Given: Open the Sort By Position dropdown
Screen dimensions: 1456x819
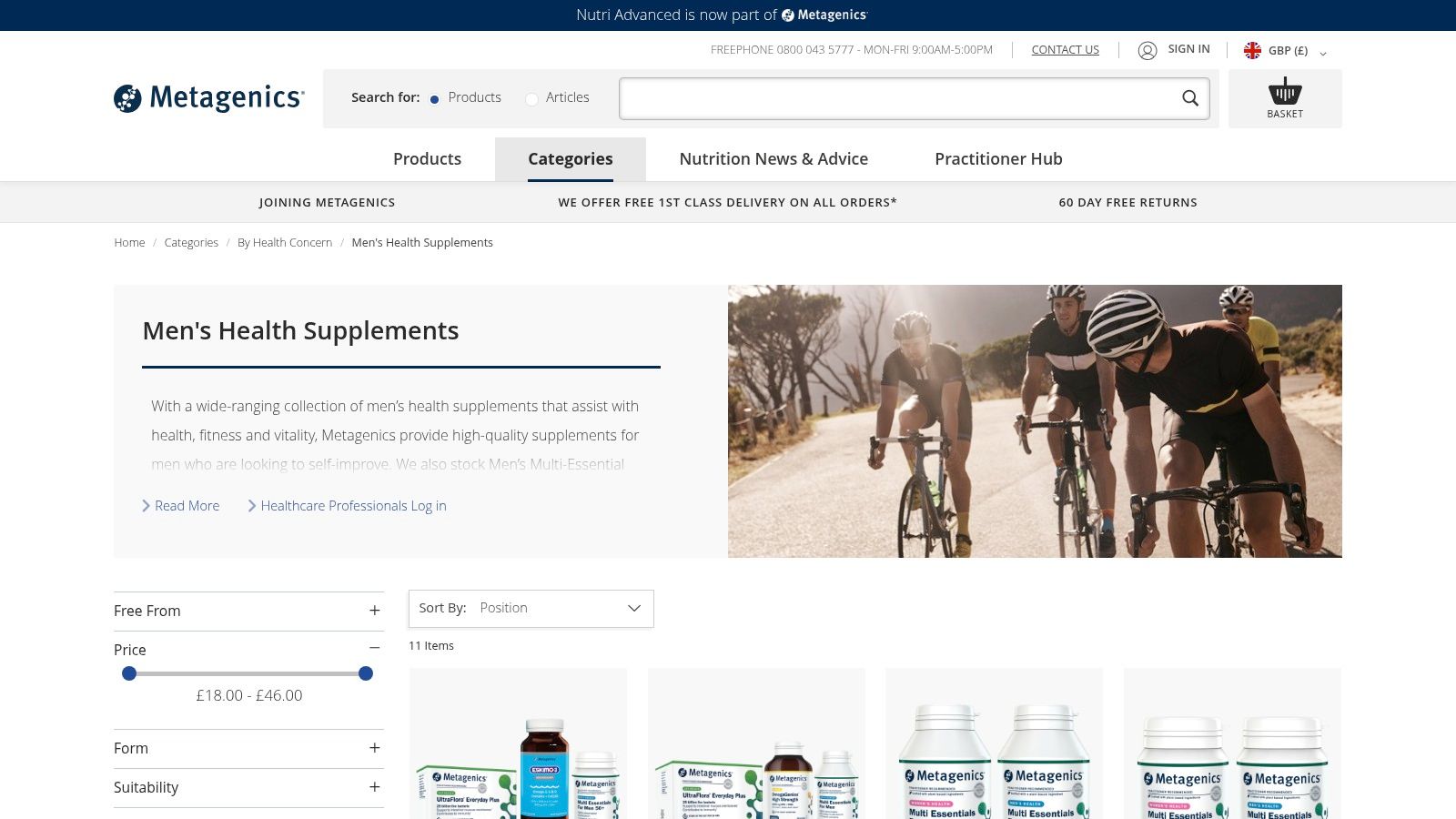Looking at the screenshot, I should tap(531, 608).
